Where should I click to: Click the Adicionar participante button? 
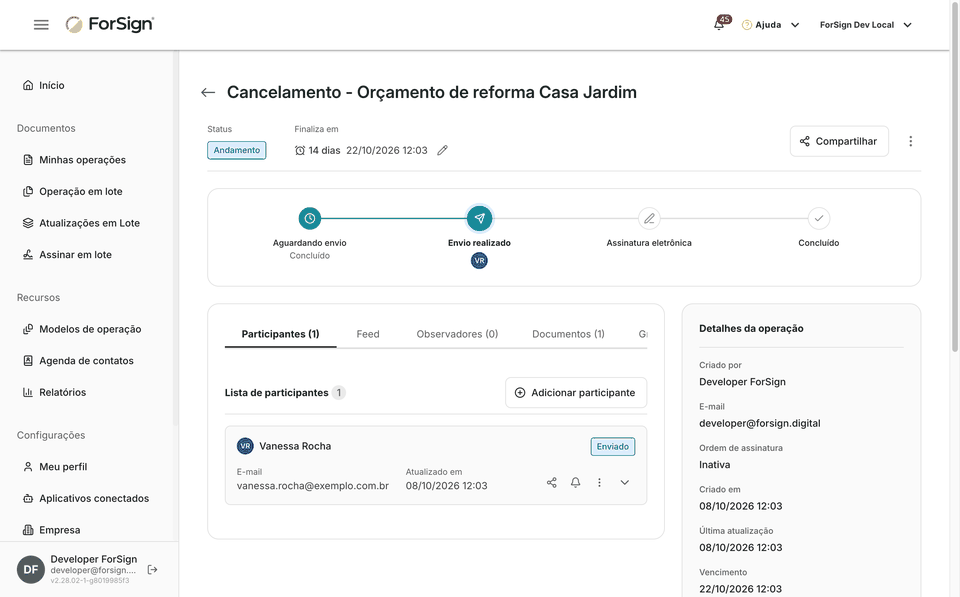pyautogui.click(x=576, y=392)
